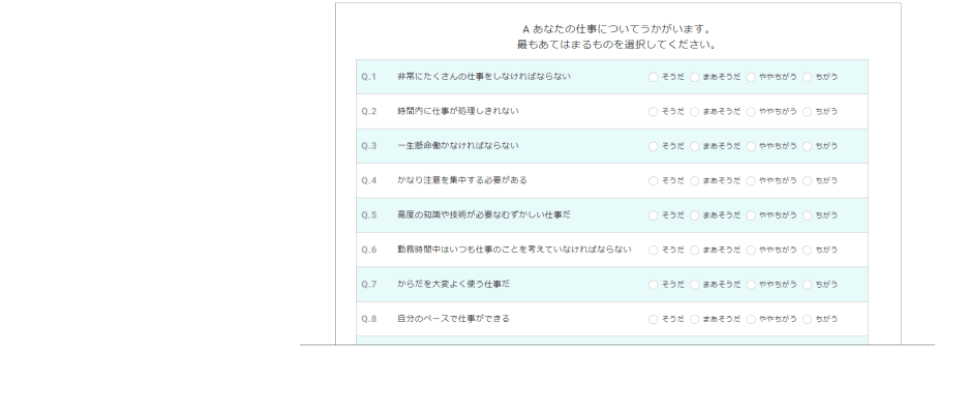Mark 'そうだ' for Q.3 一生懸命働かなければ
Viewport: 955px width, 410px height.
[x=653, y=146]
